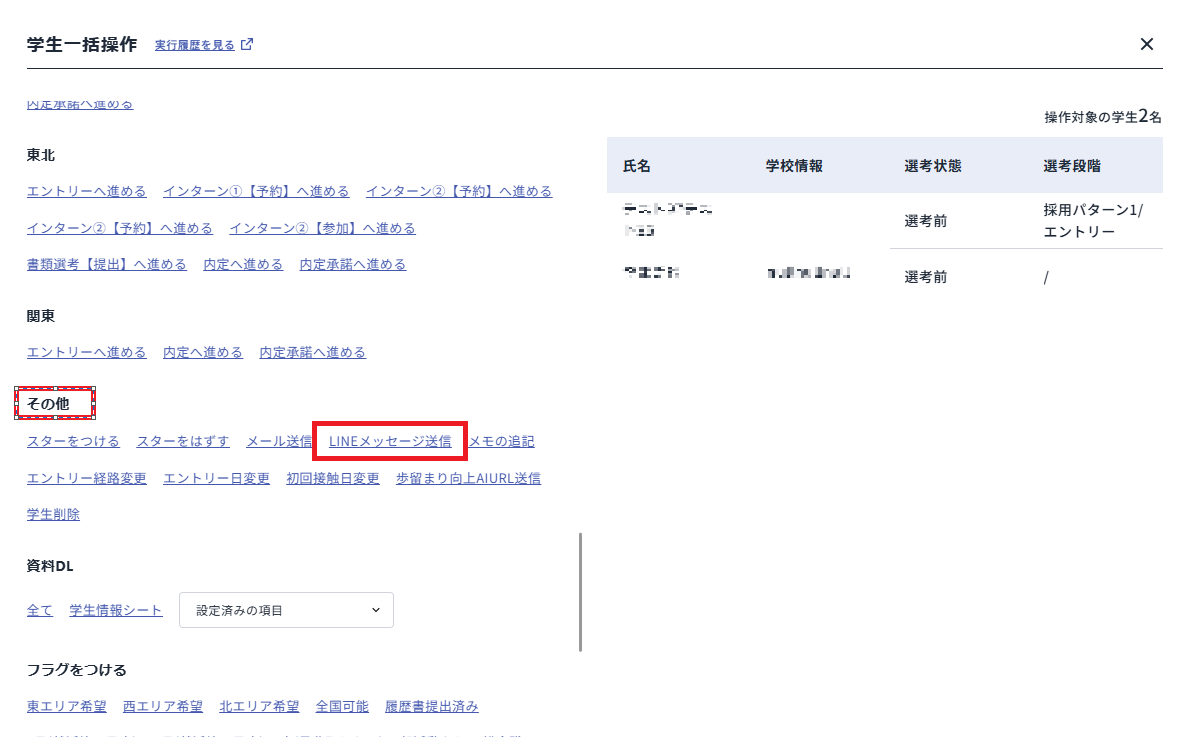Open the メモの追記 action
1184x745 pixels.
(x=501, y=441)
